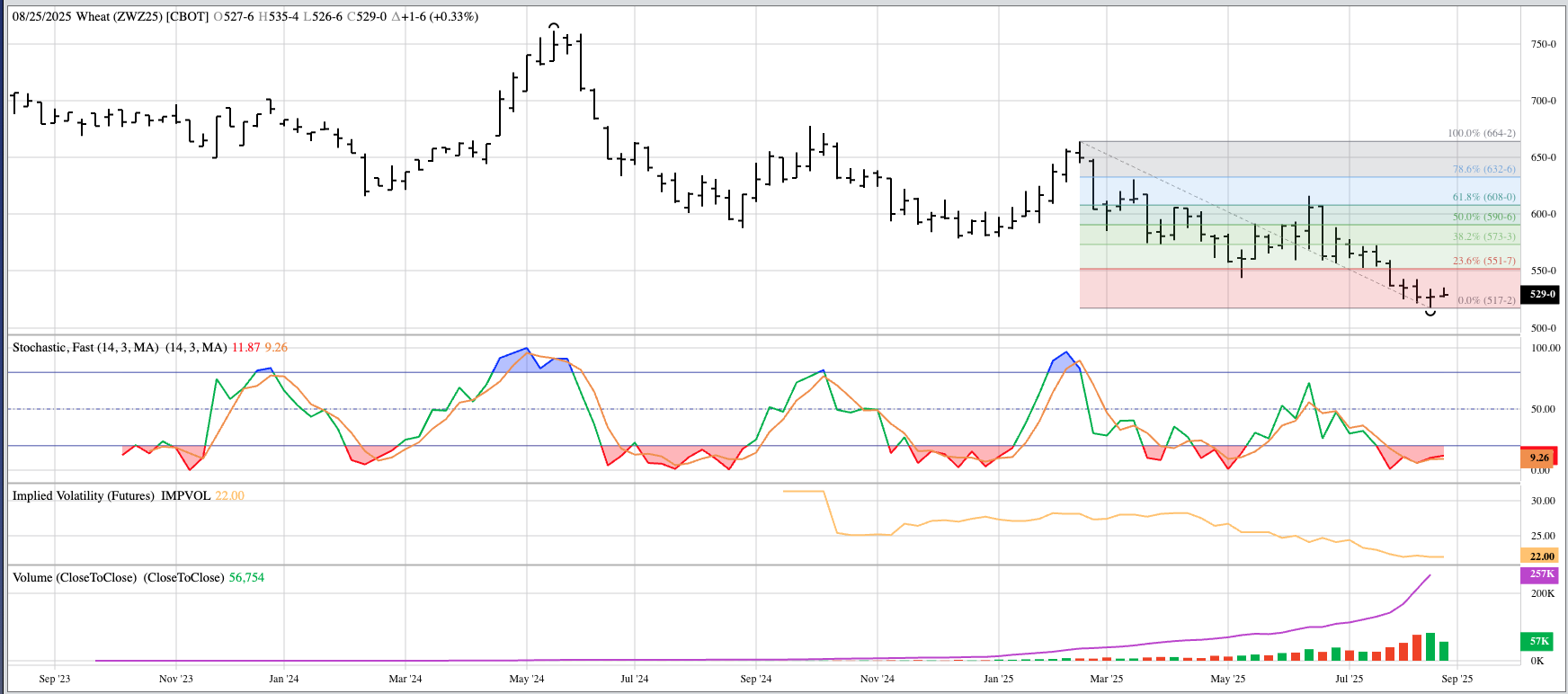Click the 78.6% (632-6) Fibonacci label
Image resolution: width=1568 pixels, height=694 pixels.
point(1483,169)
